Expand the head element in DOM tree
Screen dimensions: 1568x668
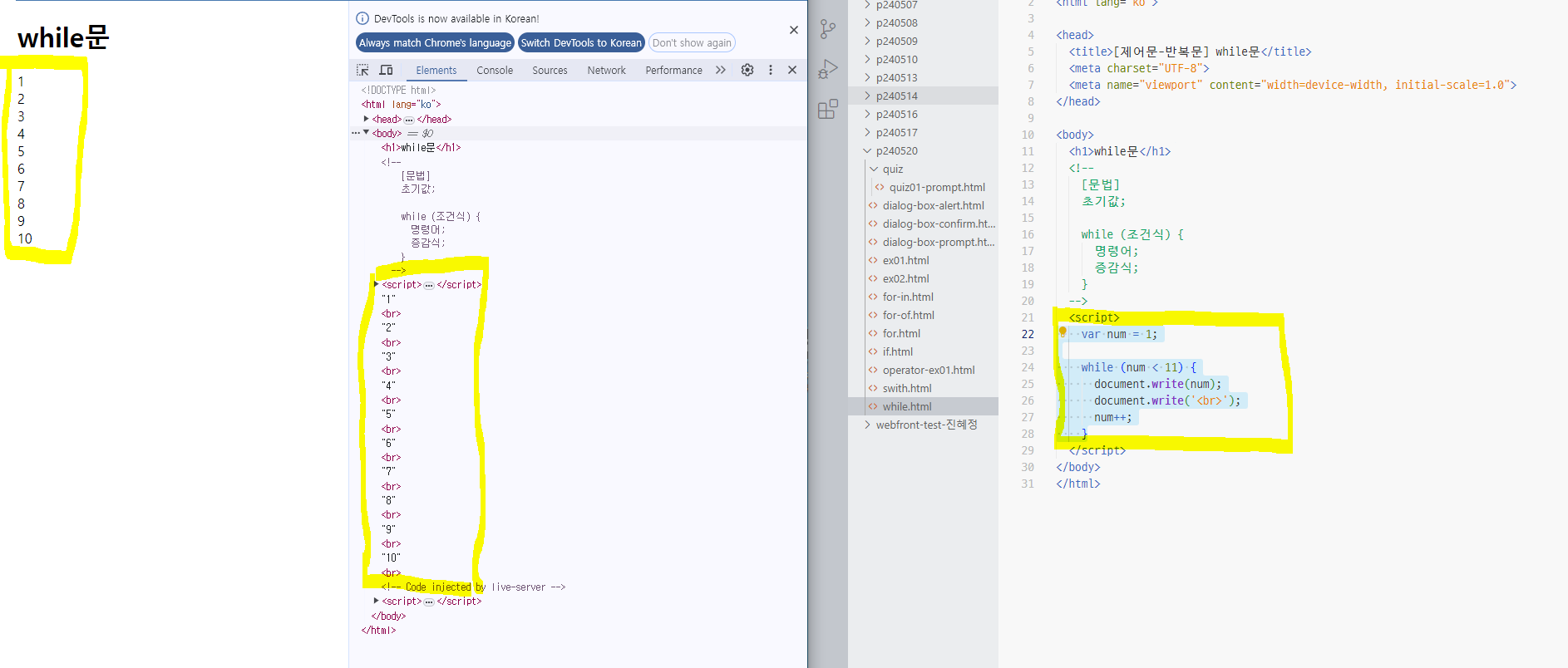pos(366,119)
